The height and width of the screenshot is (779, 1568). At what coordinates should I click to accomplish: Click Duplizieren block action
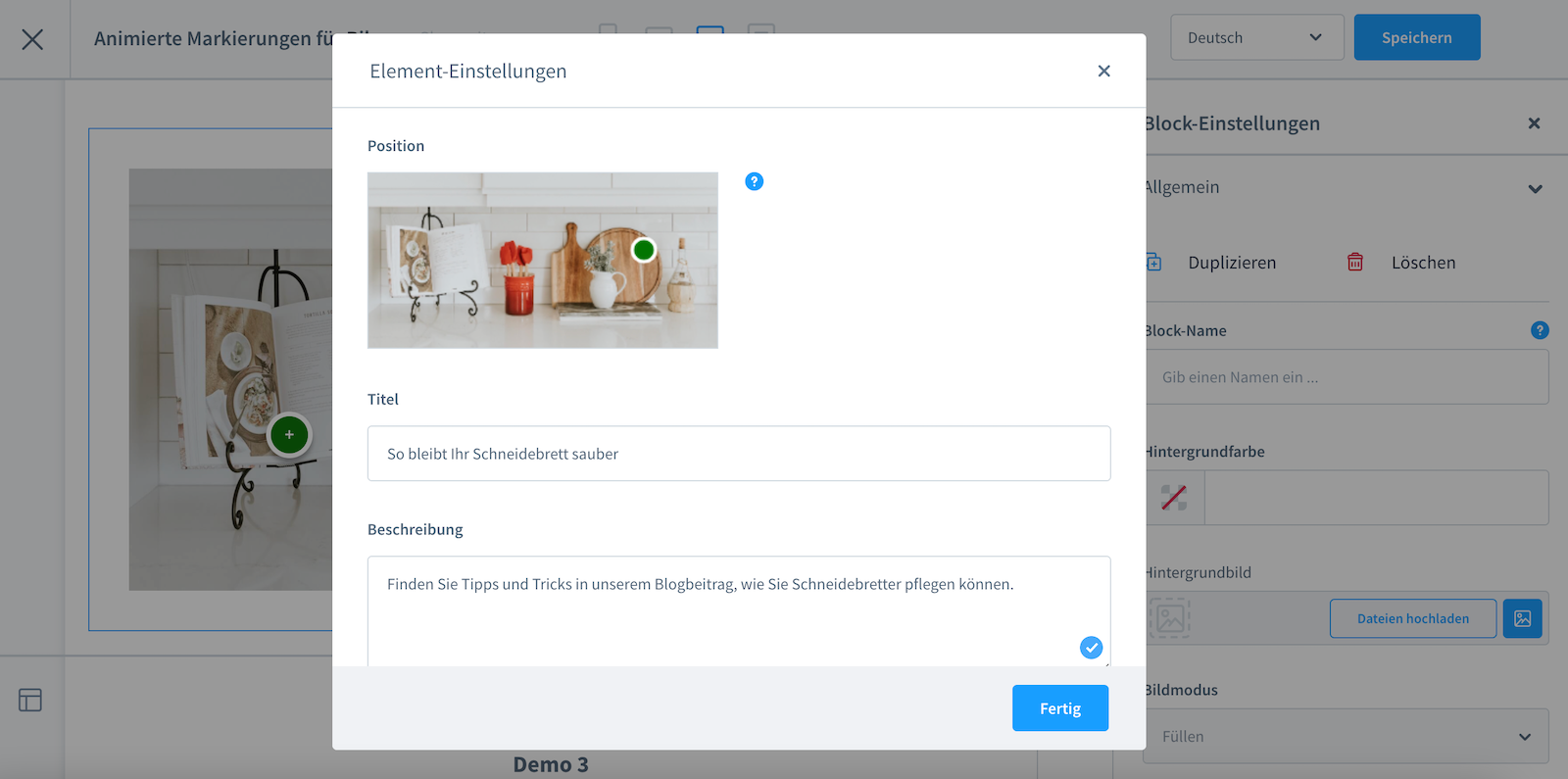tap(1232, 263)
